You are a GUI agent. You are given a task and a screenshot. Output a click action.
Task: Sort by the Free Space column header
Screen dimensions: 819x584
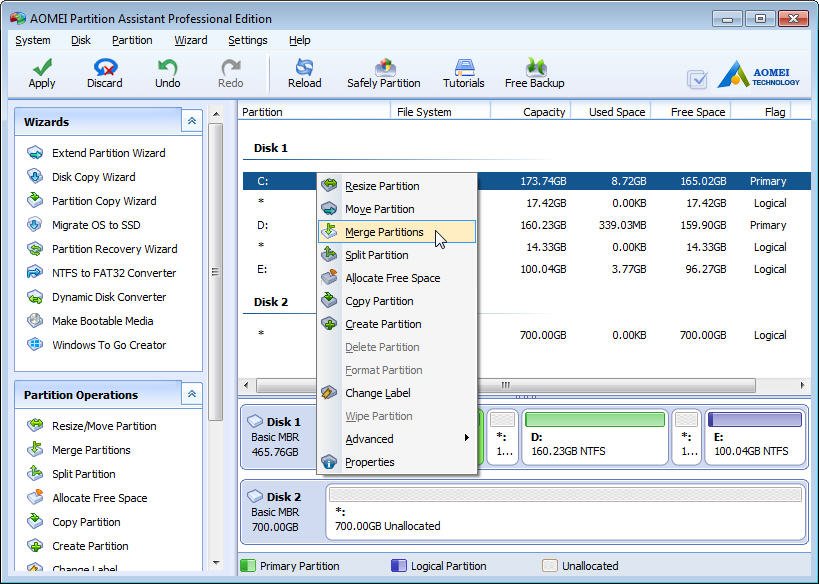coord(691,112)
